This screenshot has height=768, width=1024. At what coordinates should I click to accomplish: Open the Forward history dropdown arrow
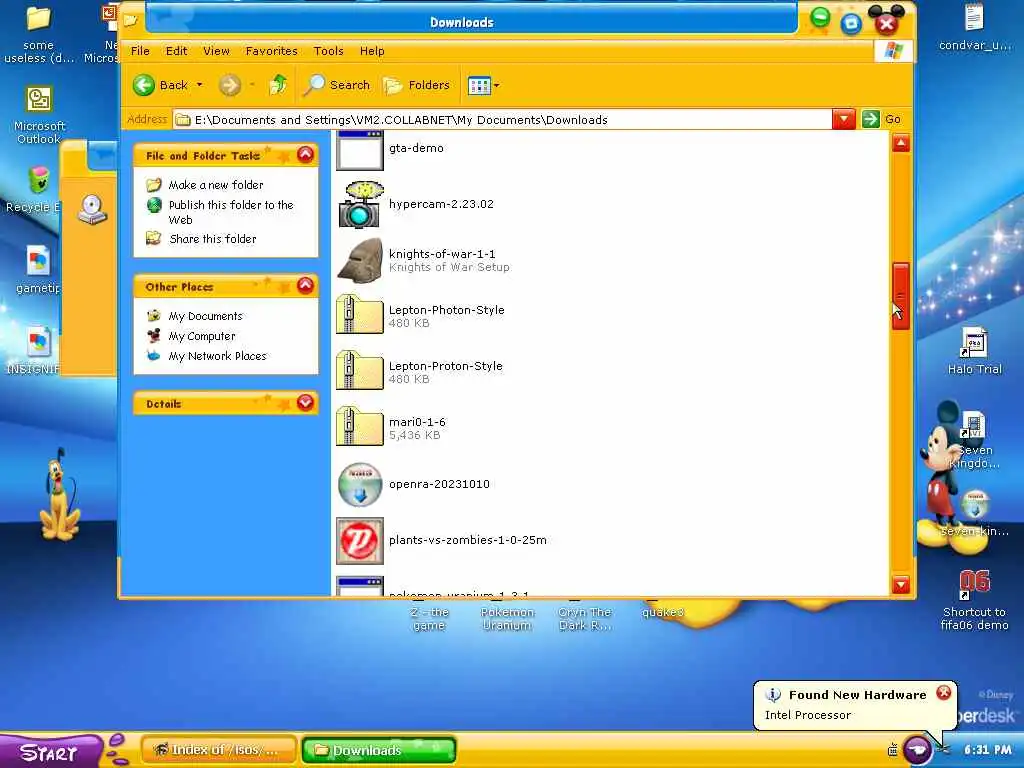click(252, 85)
